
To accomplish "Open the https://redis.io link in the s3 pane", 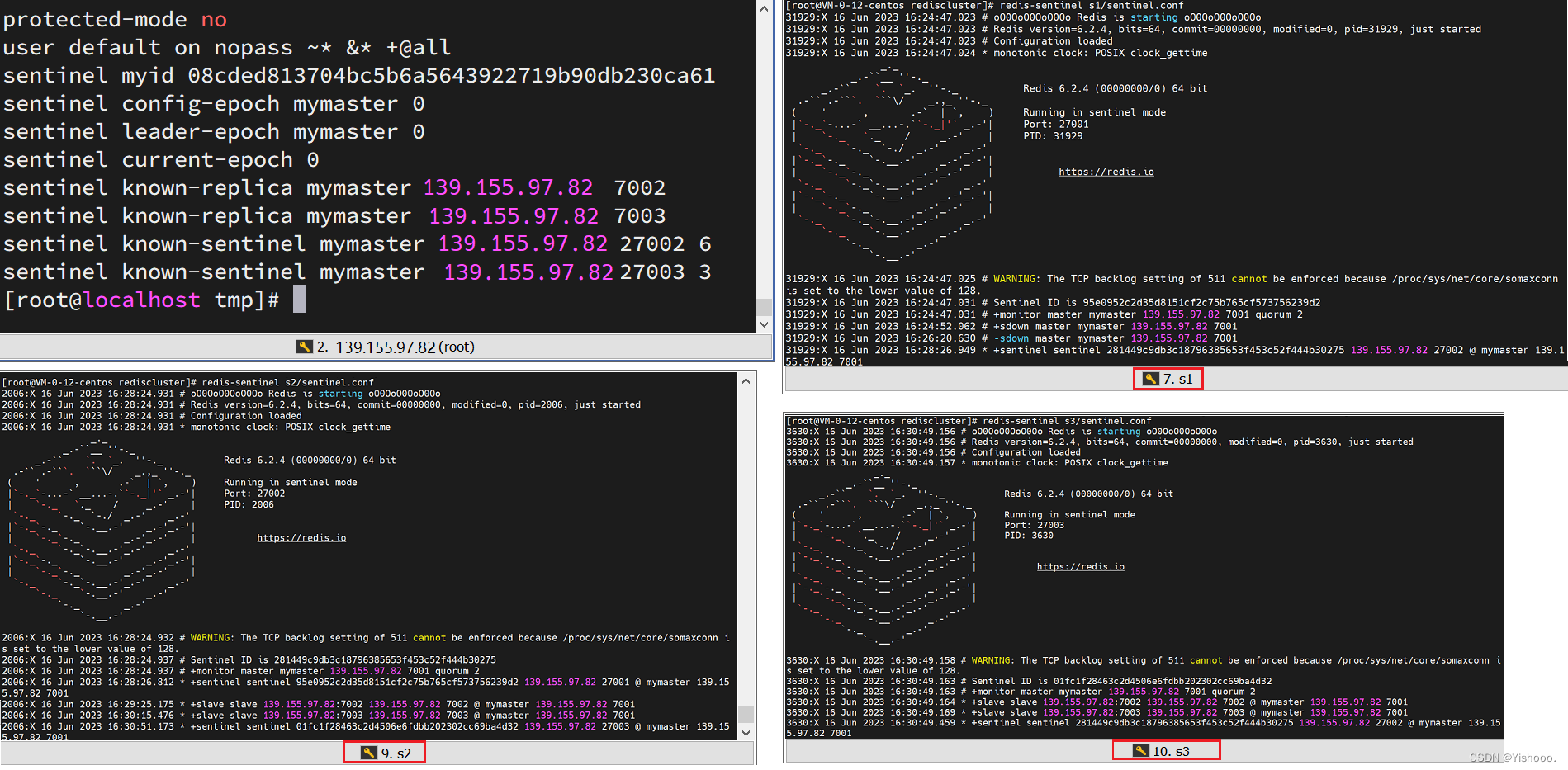I will click(x=1080, y=566).
